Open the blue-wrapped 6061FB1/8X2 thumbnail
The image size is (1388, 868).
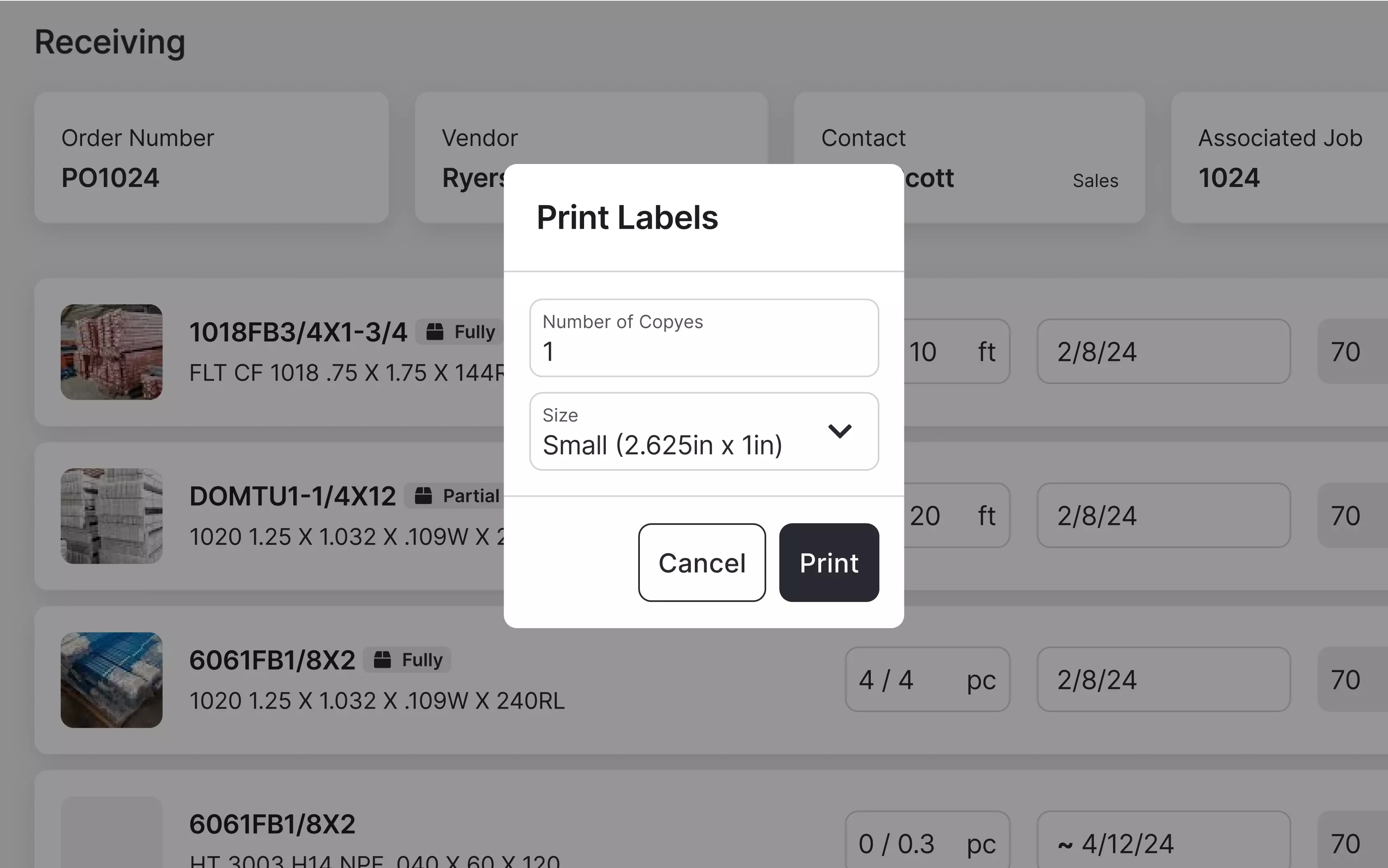pyautogui.click(x=112, y=680)
